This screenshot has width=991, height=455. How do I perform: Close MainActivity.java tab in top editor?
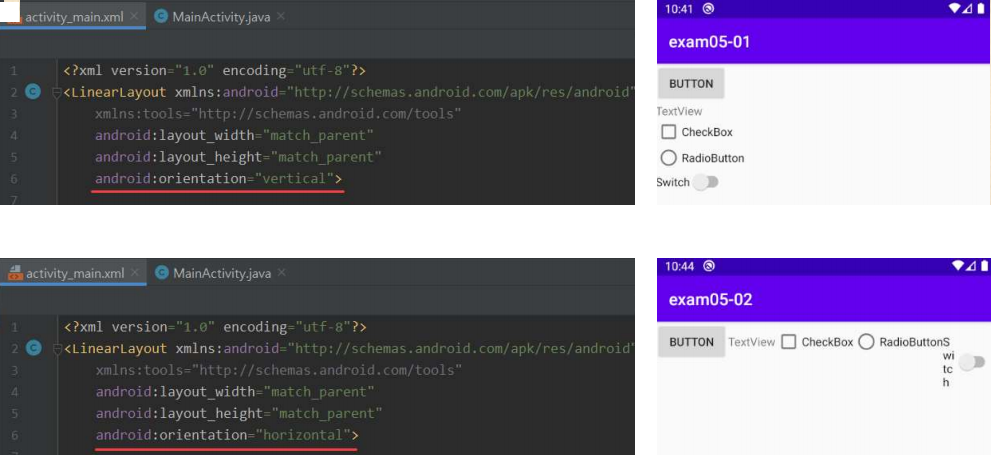(280, 16)
